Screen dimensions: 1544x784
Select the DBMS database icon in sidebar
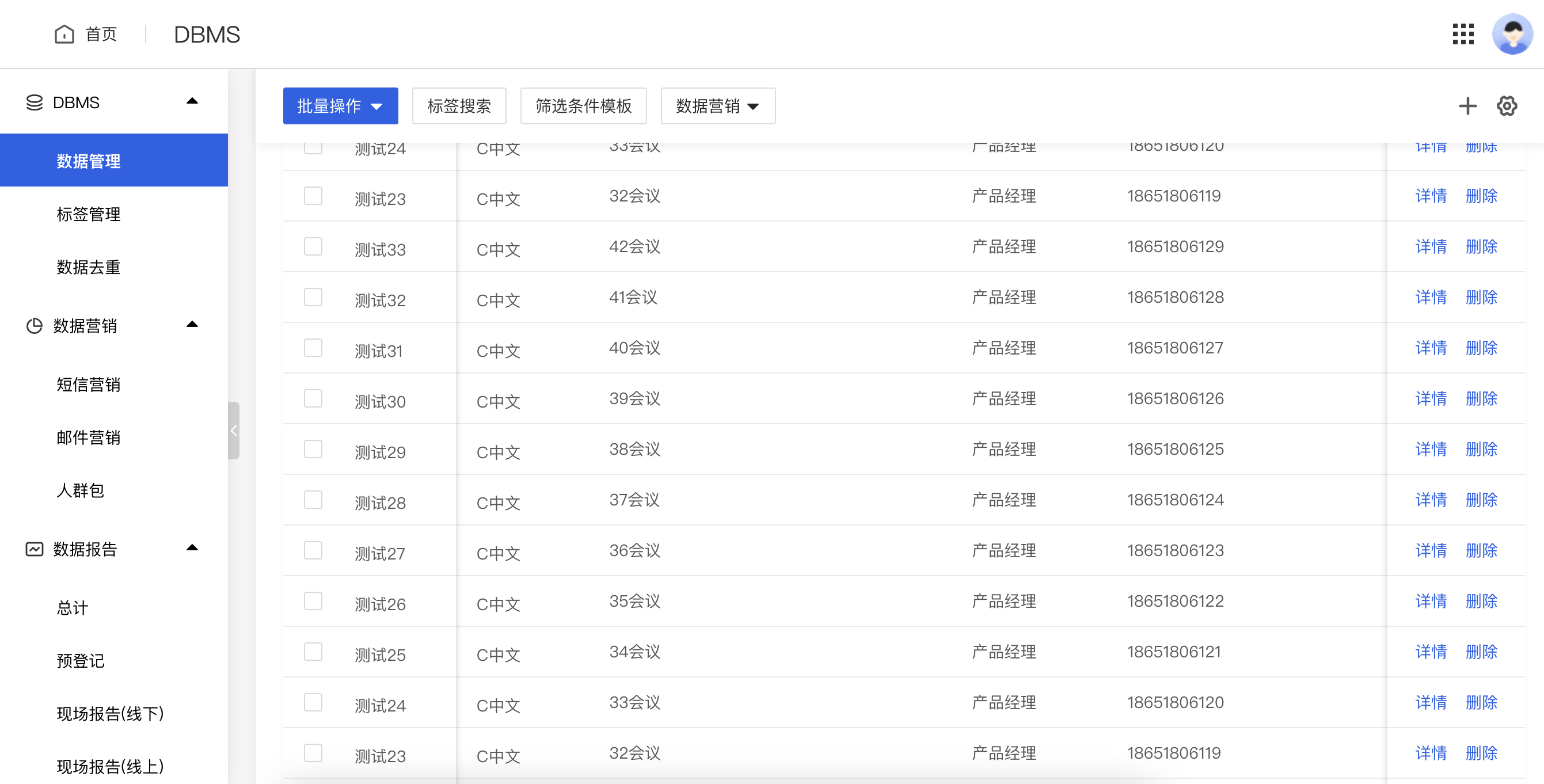34,102
